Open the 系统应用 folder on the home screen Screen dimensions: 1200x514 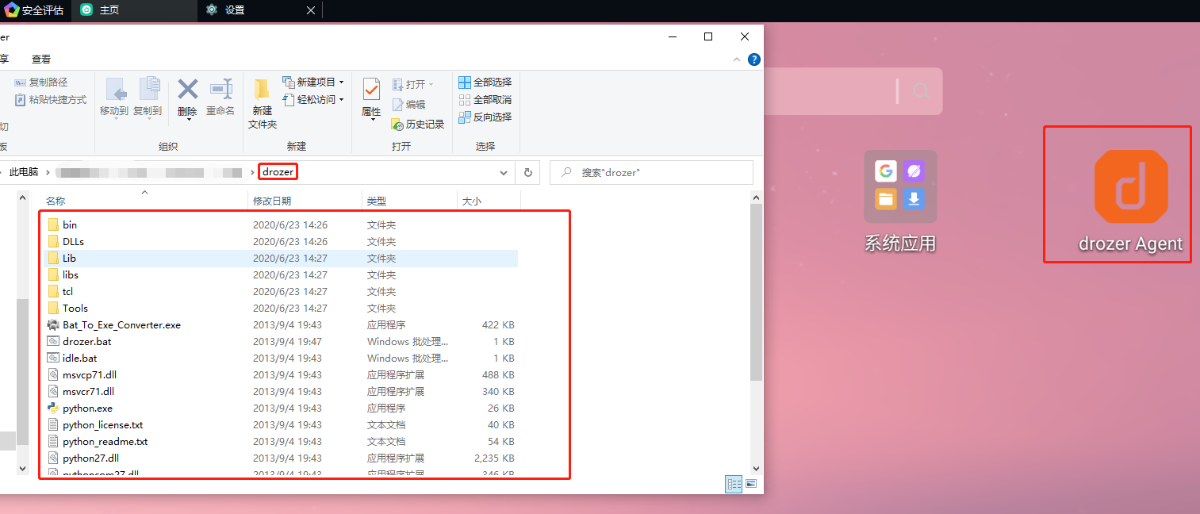[x=900, y=186]
